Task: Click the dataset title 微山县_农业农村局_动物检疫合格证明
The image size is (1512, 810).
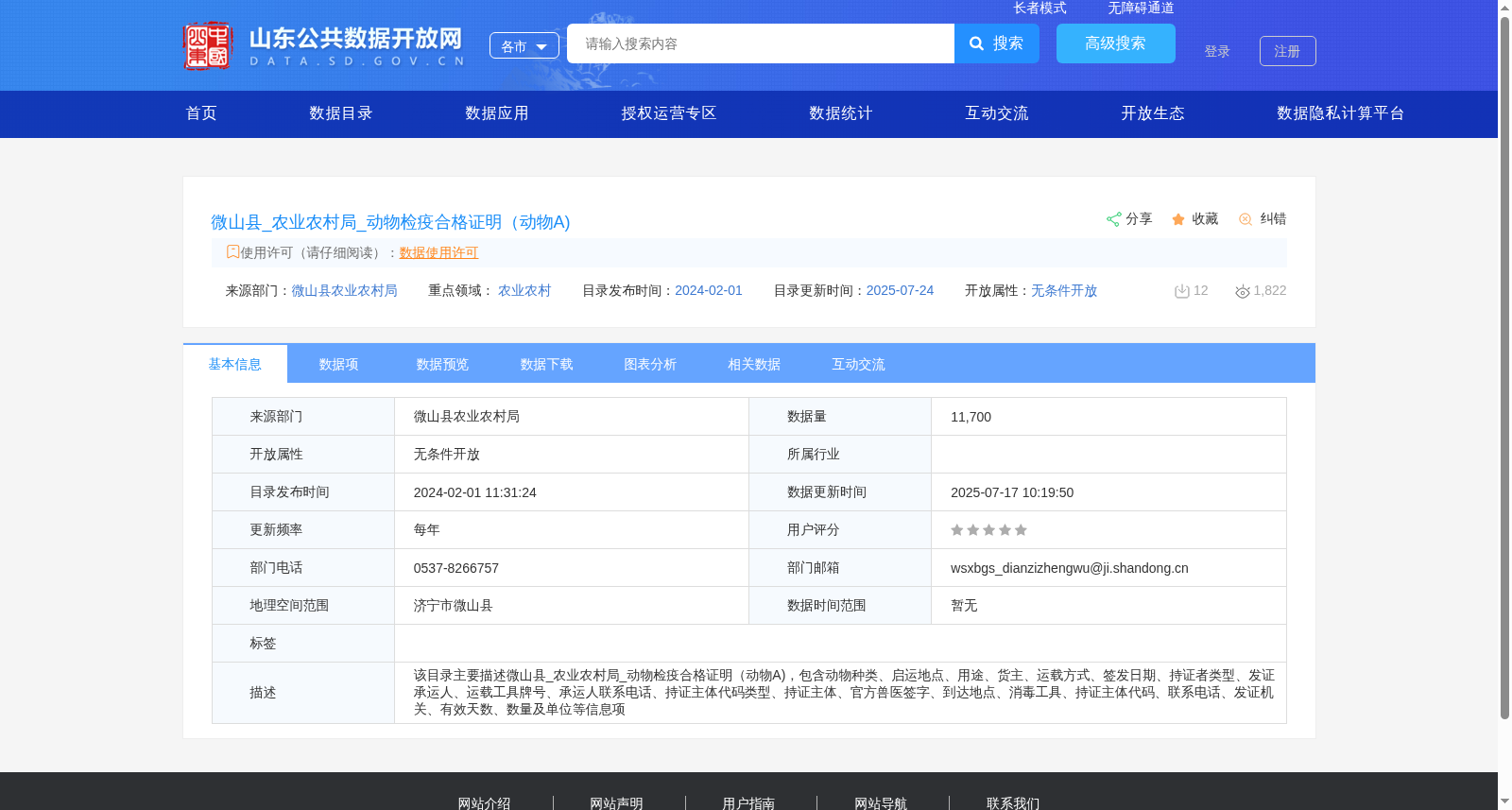Action: tap(390, 222)
